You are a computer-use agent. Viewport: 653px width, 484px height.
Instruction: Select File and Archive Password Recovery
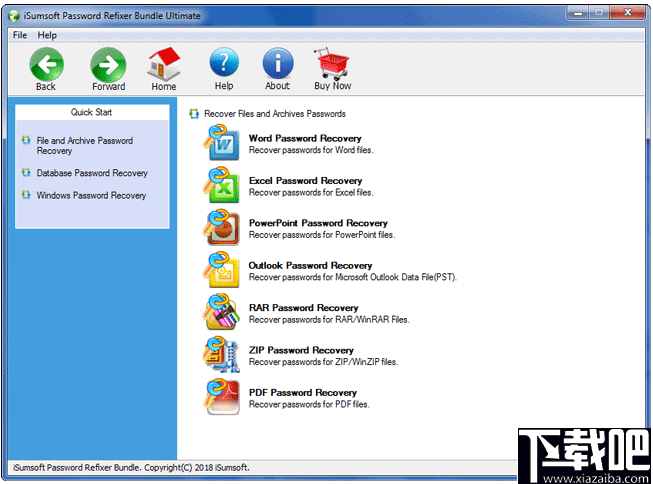click(x=85, y=145)
